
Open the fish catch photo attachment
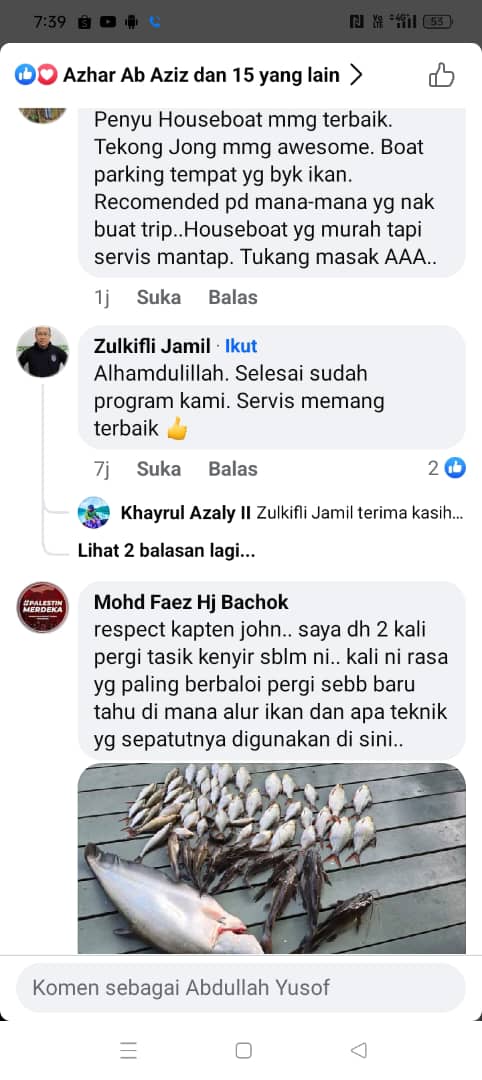click(x=271, y=858)
